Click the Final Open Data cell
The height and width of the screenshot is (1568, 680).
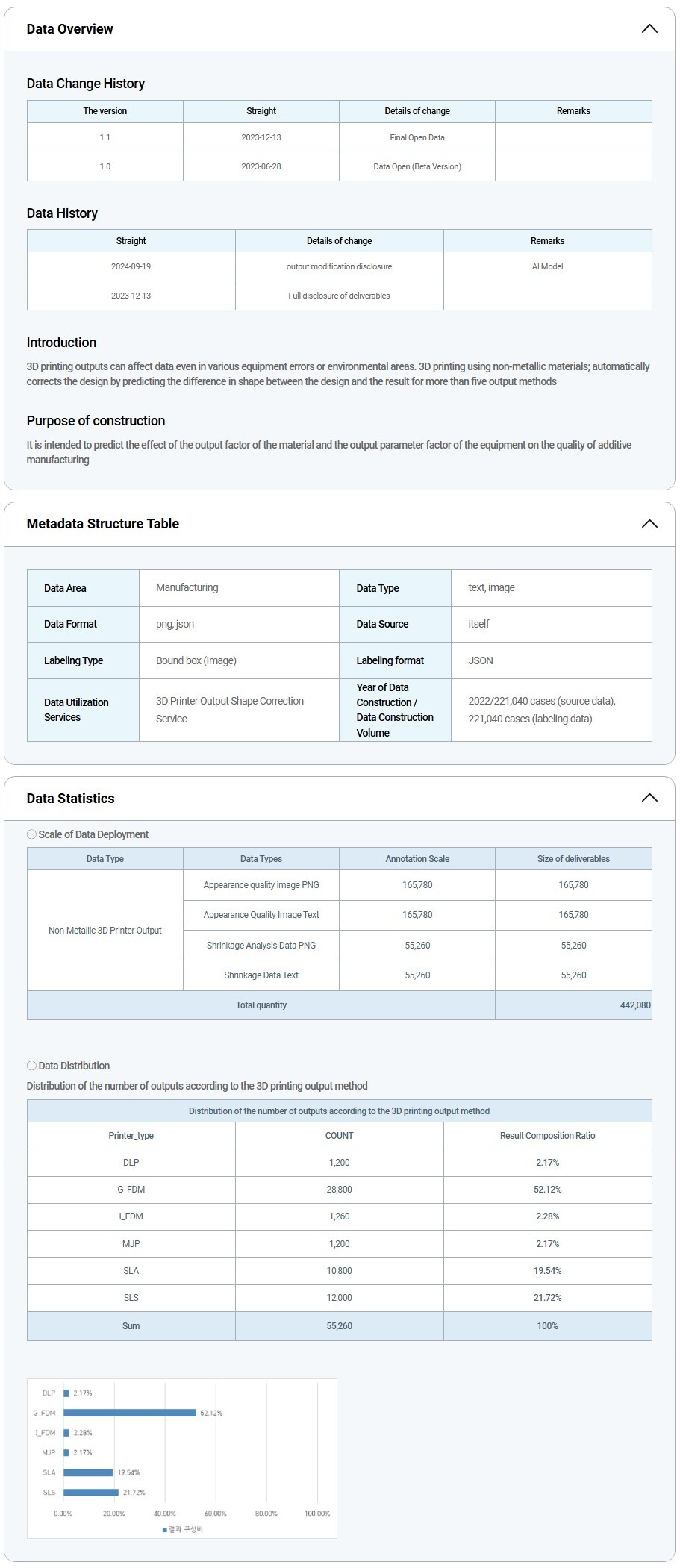tap(417, 137)
